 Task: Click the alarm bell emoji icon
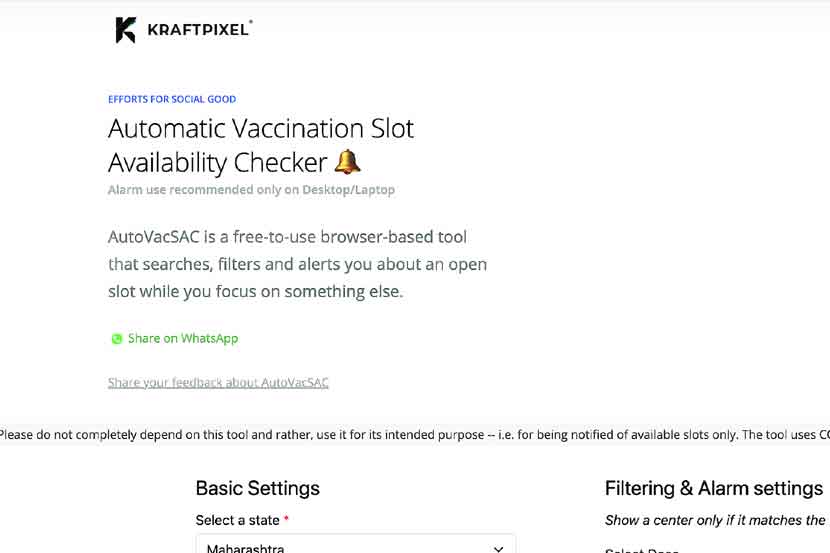point(347,161)
